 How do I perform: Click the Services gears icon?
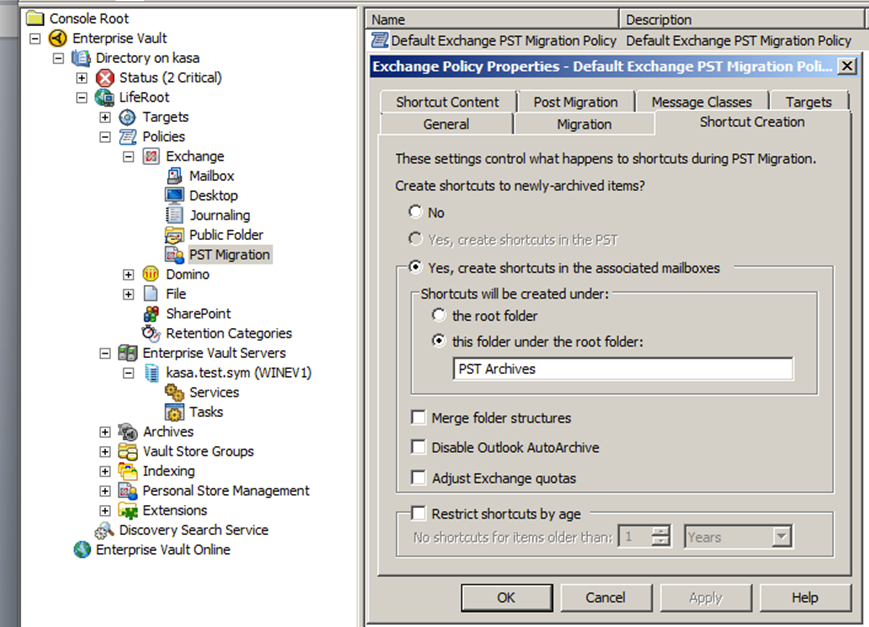point(174,392)
